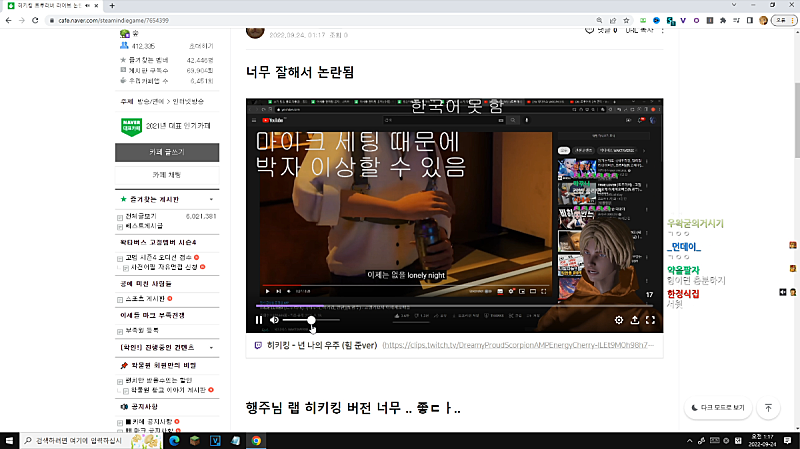Screen dimensions: 800x449
Task: Open the 부족원 등록 board
Action: point(142,331)
